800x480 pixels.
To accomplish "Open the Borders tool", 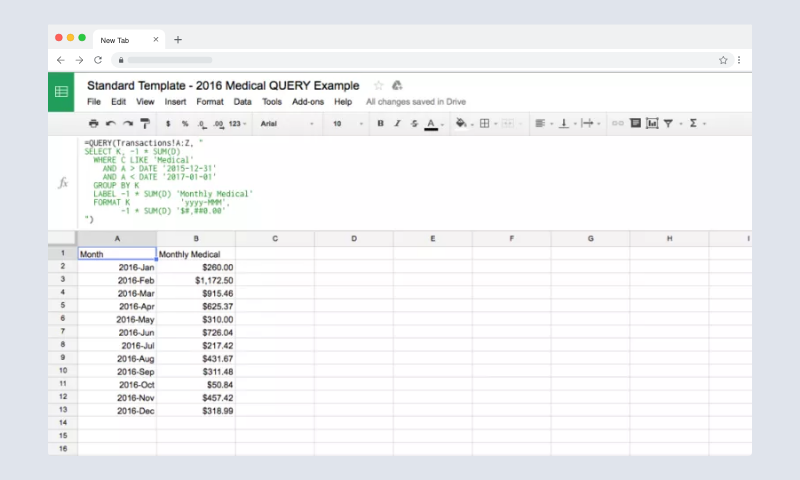I will point(485,123).
